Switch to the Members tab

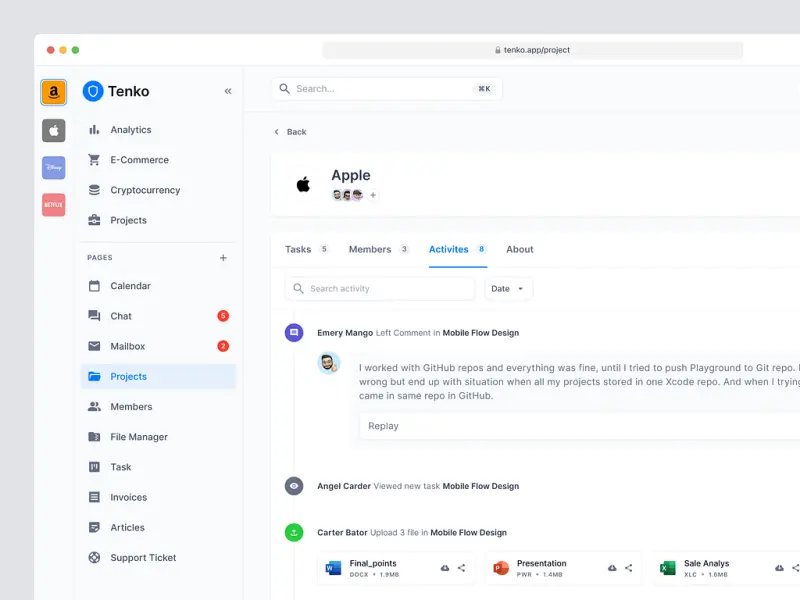coord(371,249)
